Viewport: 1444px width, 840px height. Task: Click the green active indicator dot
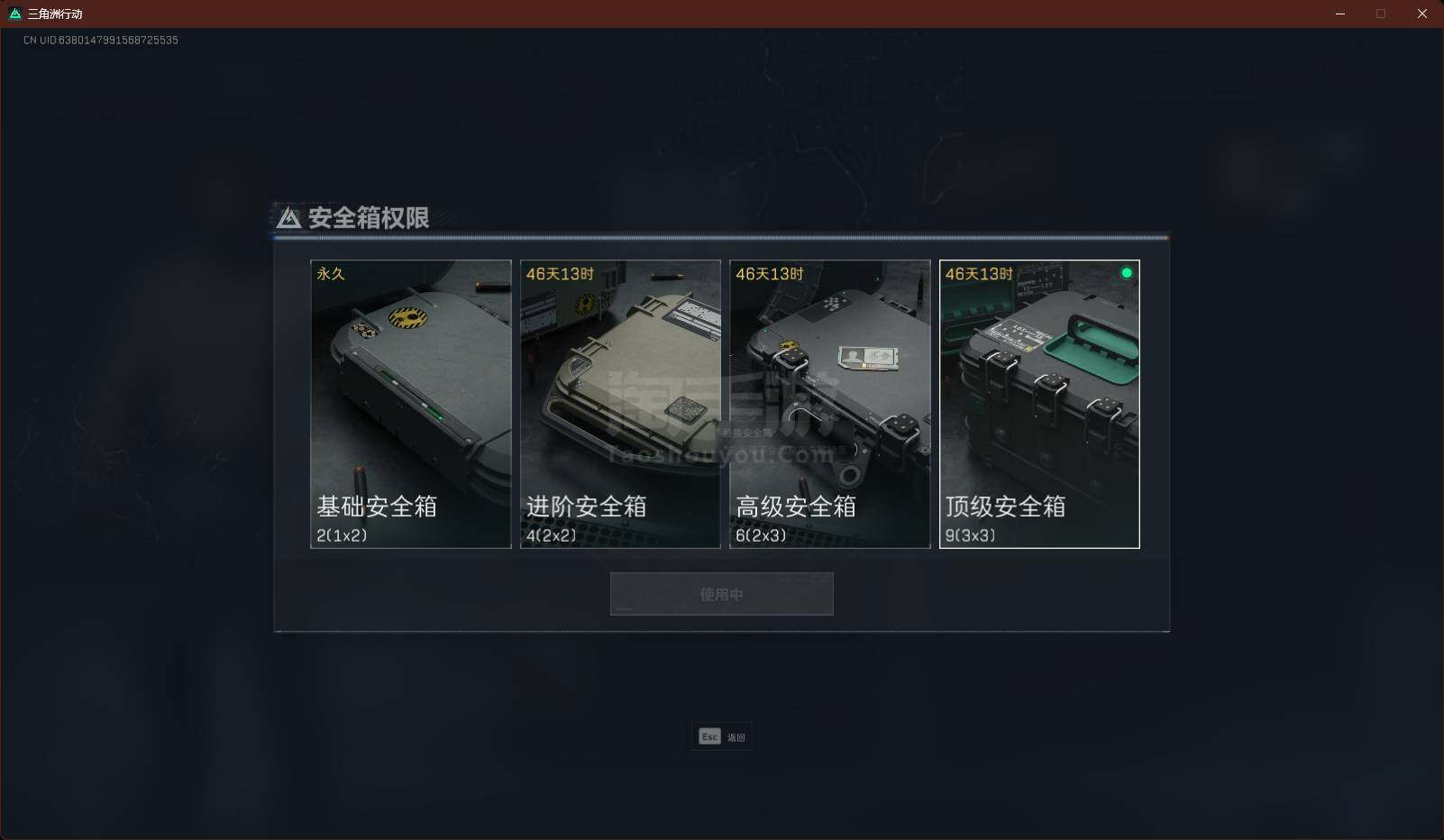click(1127, 273)
